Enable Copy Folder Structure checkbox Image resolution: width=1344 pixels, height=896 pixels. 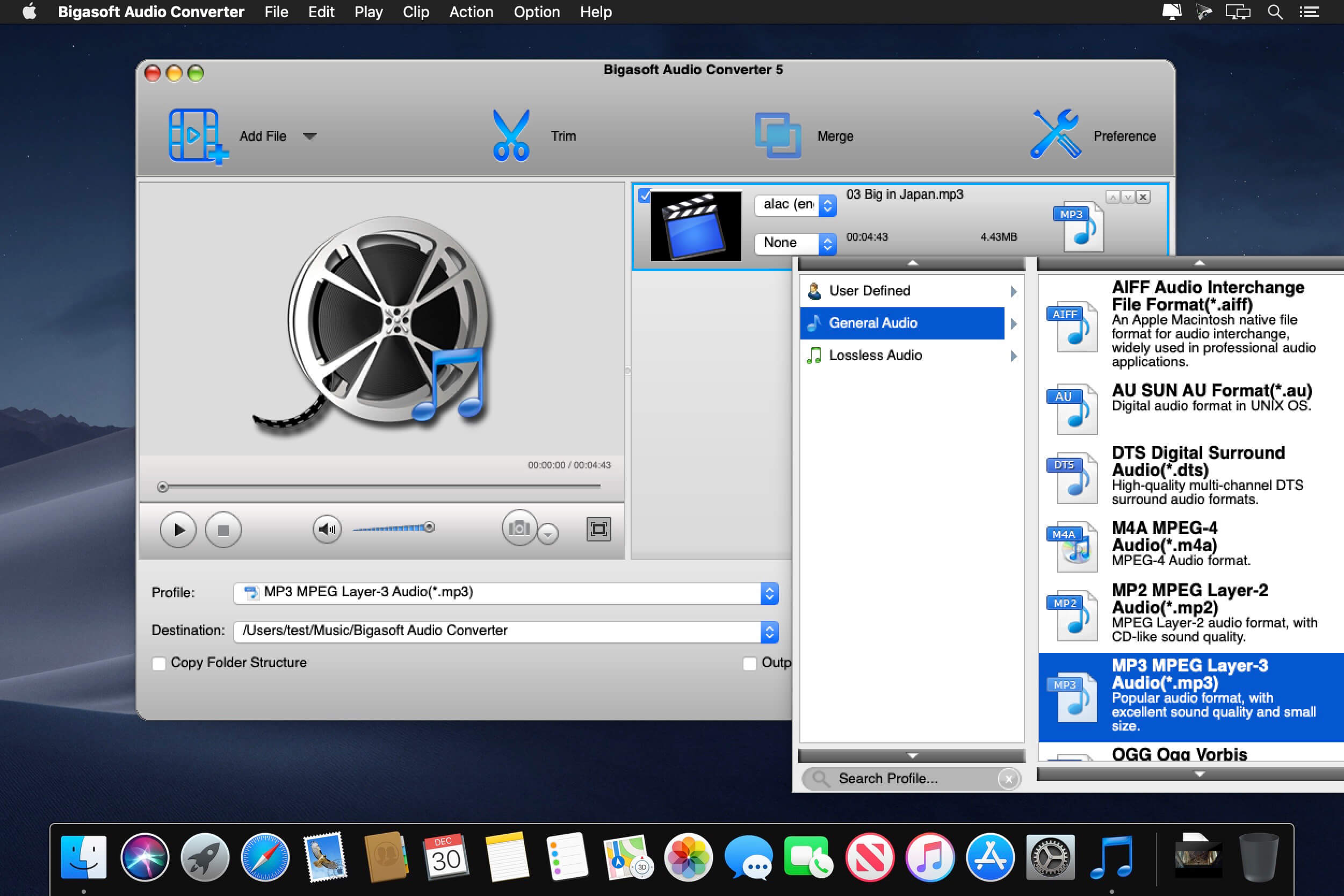pos(161,662)
